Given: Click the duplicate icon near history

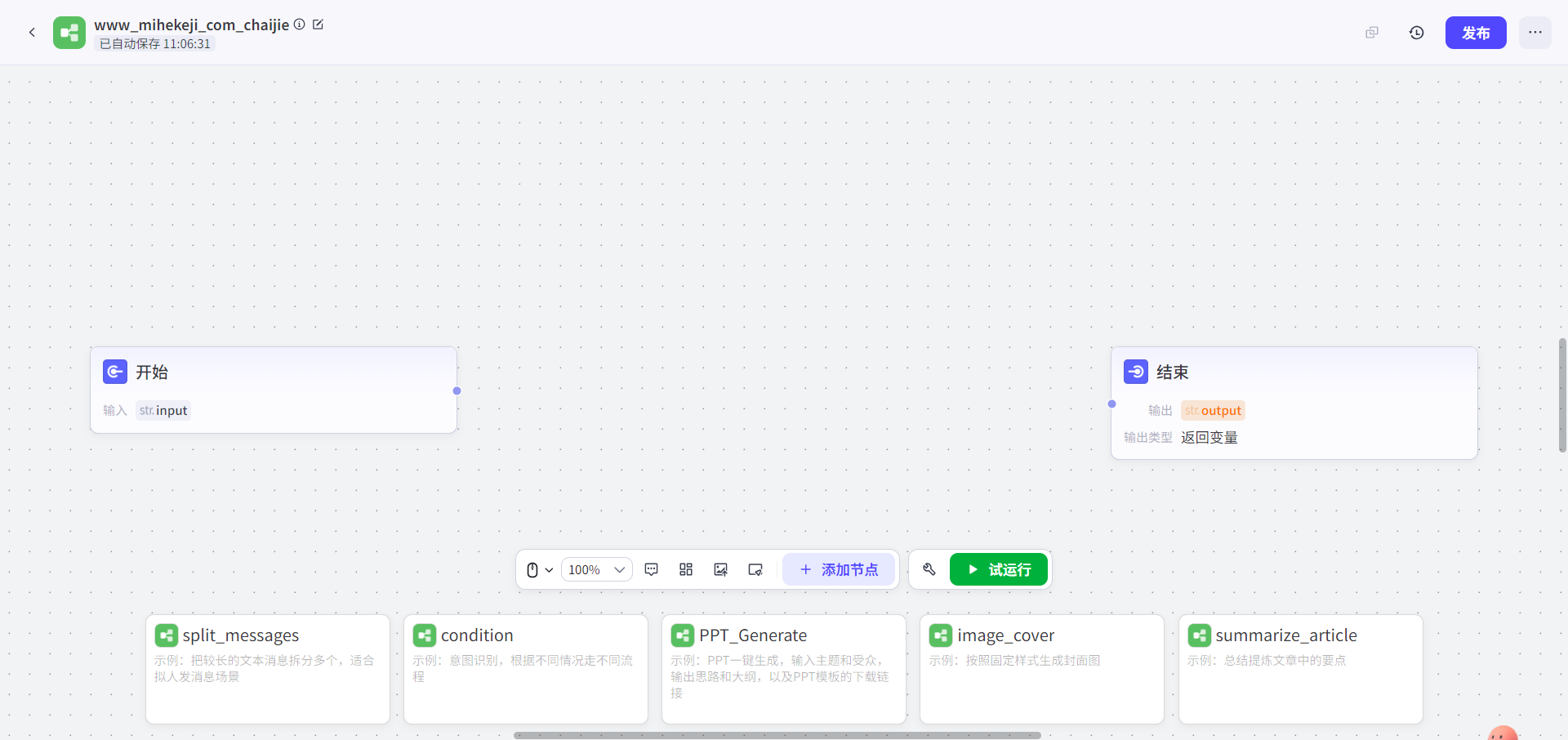Looking at the screenshot, I should coord(1372,33).
